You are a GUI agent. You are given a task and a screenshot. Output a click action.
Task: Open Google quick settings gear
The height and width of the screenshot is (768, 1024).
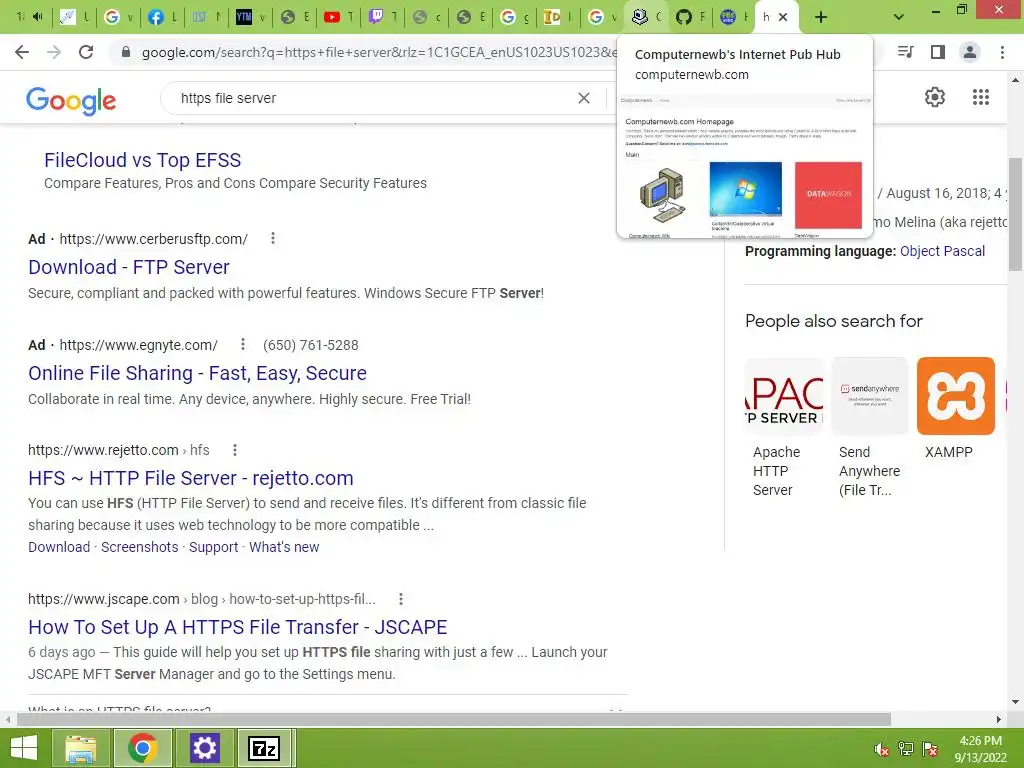pos(935,97)
